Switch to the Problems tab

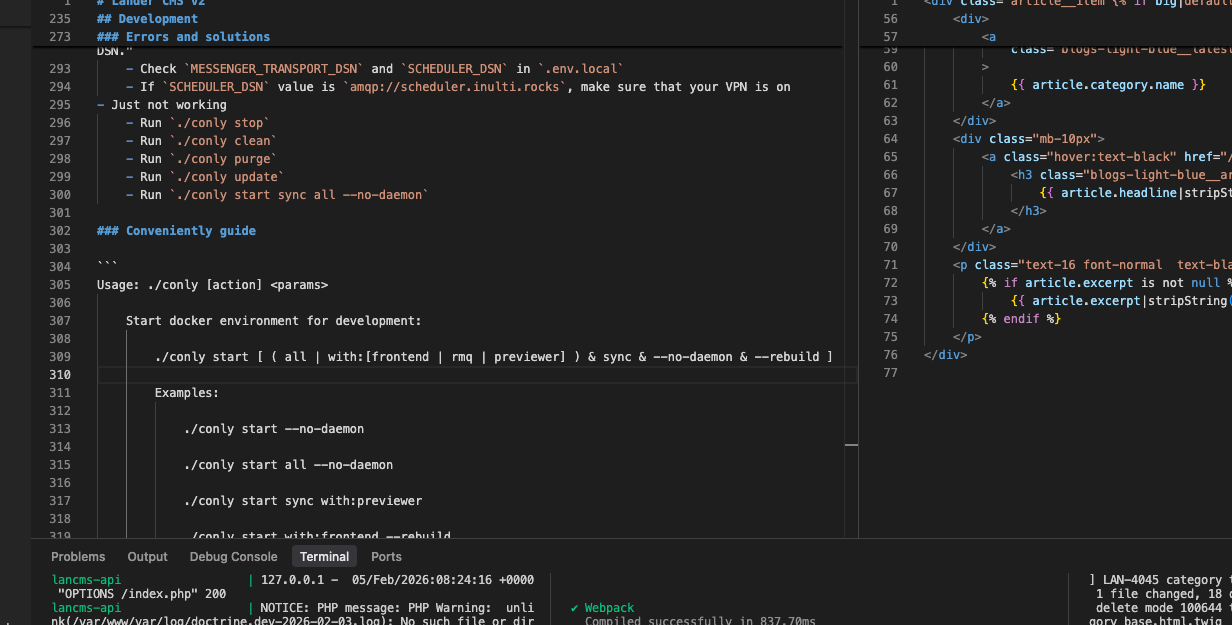point(78,557)
